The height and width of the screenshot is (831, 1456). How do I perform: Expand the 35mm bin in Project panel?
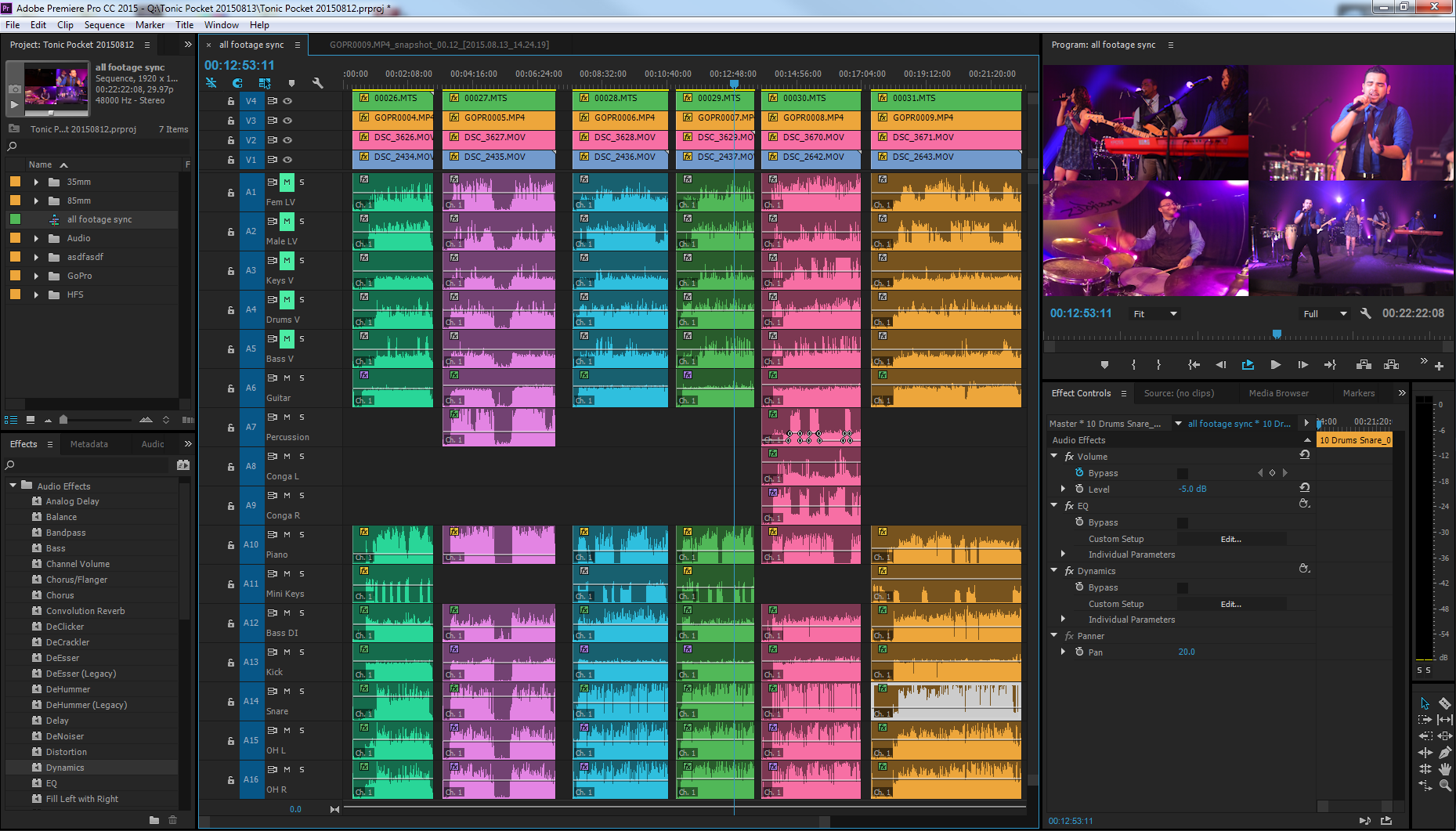36,182
